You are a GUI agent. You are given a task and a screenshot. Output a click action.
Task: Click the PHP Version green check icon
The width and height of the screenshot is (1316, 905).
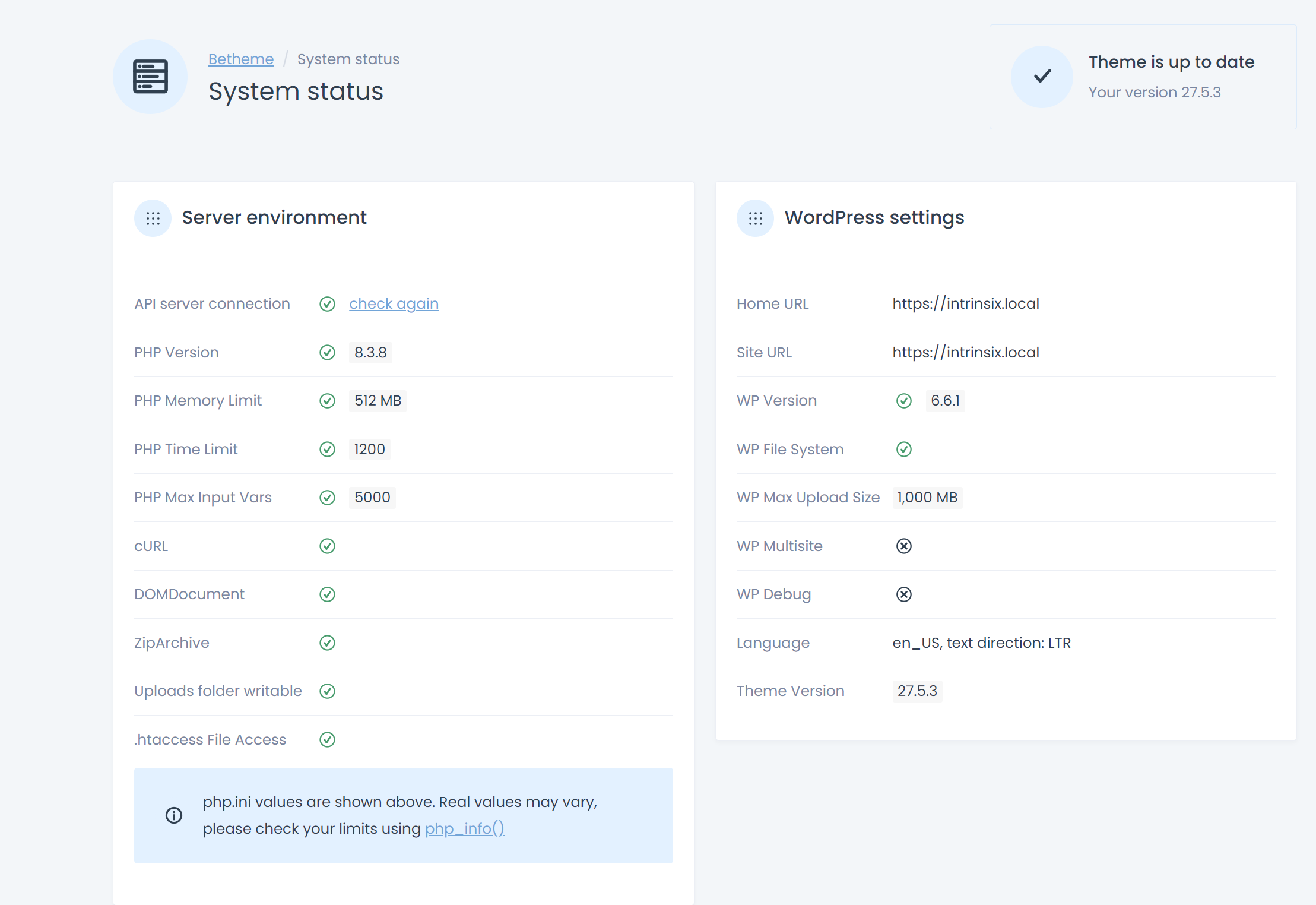tap(327, 353)
